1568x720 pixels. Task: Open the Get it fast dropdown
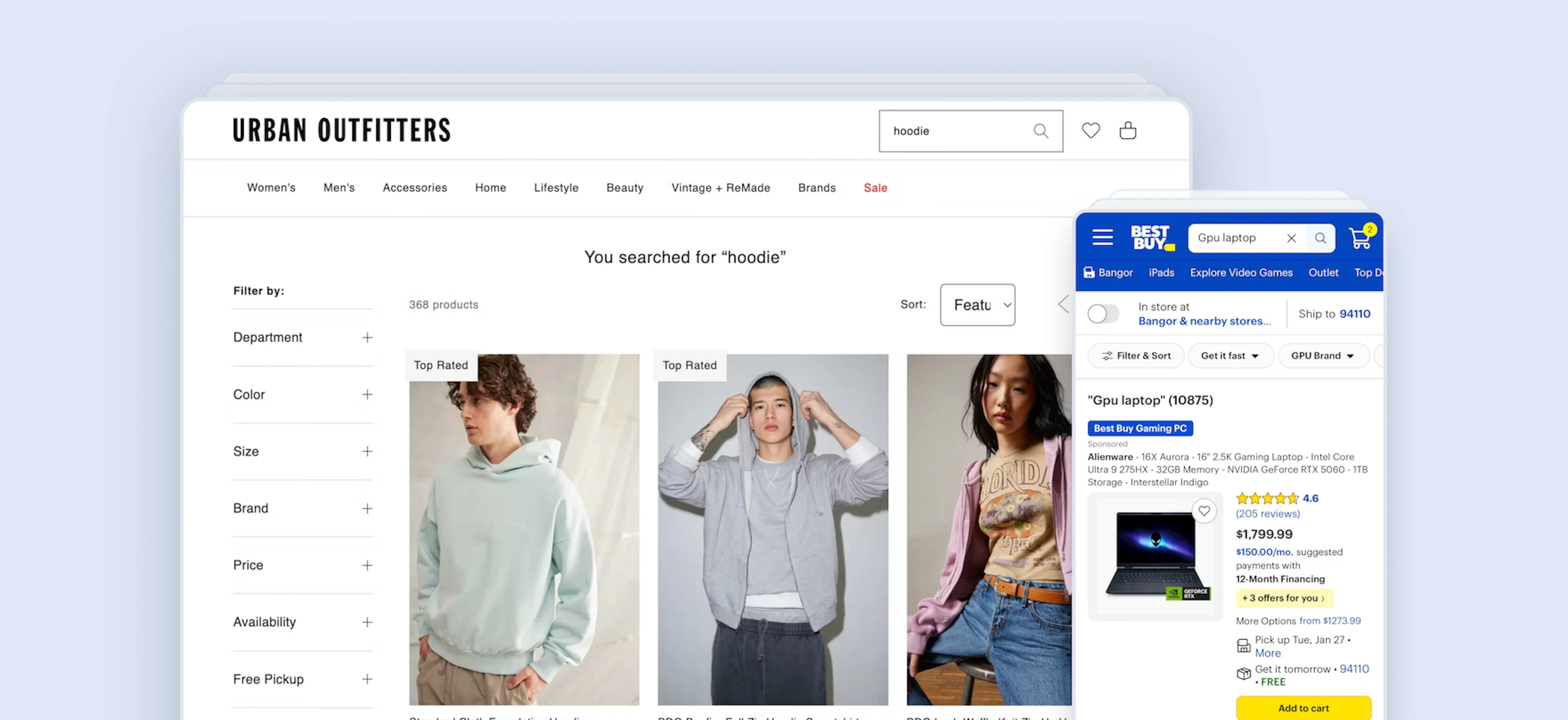[1229, 355]
